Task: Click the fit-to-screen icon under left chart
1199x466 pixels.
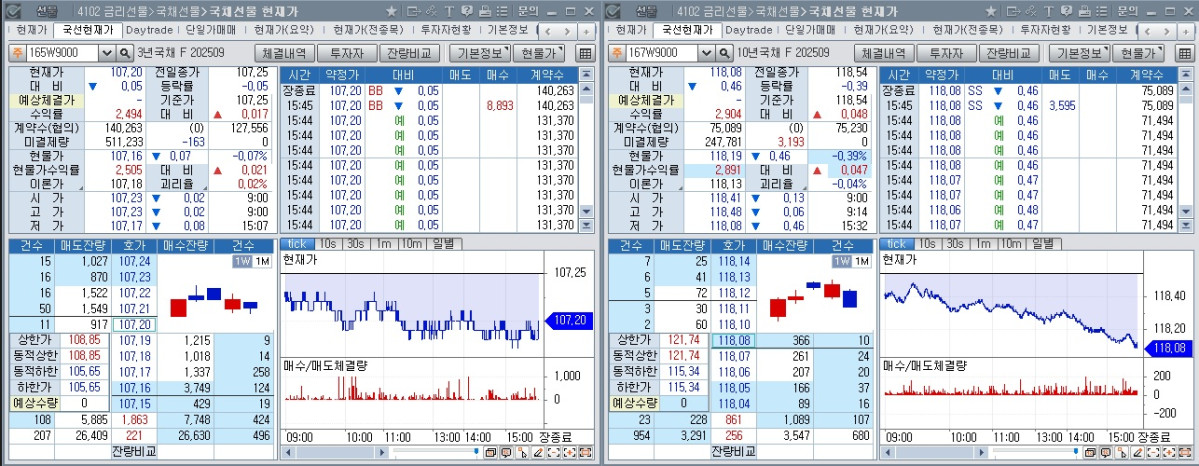Action: (586, 453)
